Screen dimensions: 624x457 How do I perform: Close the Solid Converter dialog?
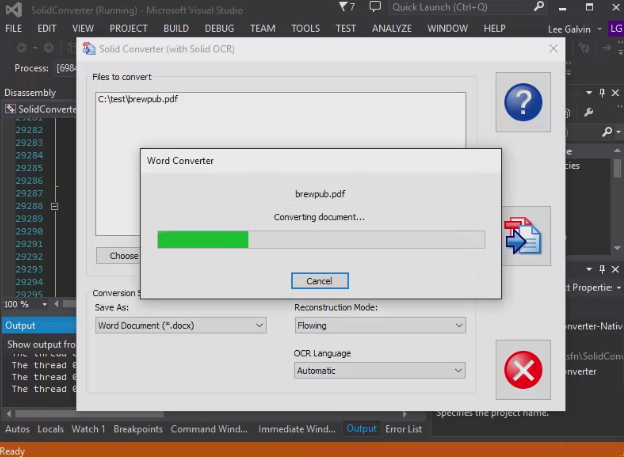[553, 49]
